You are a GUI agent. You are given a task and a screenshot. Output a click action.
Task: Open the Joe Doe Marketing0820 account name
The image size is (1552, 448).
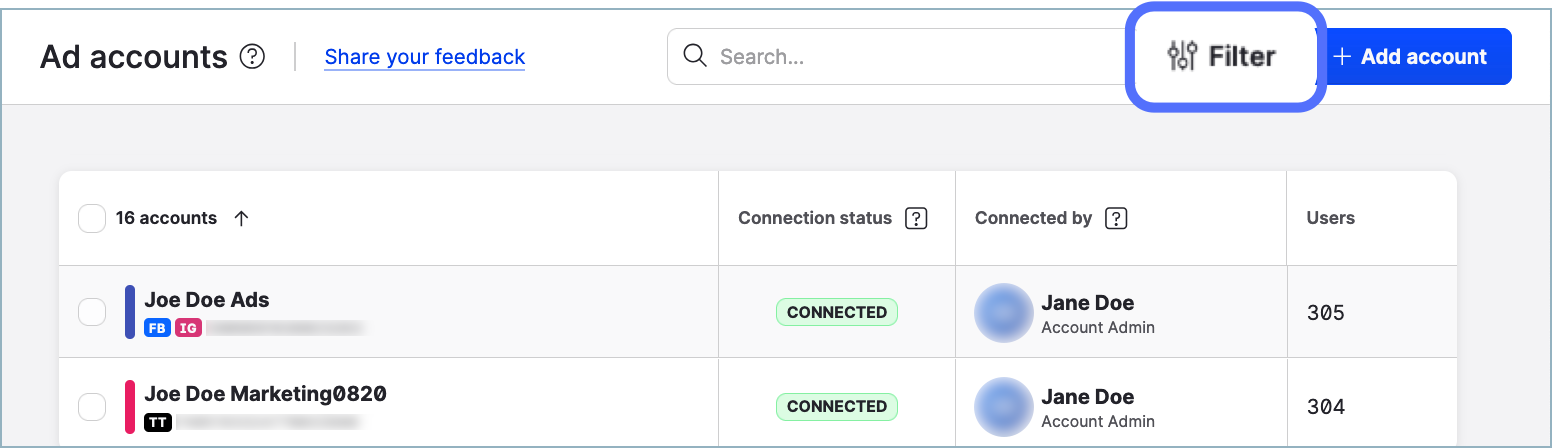[265, 394]
